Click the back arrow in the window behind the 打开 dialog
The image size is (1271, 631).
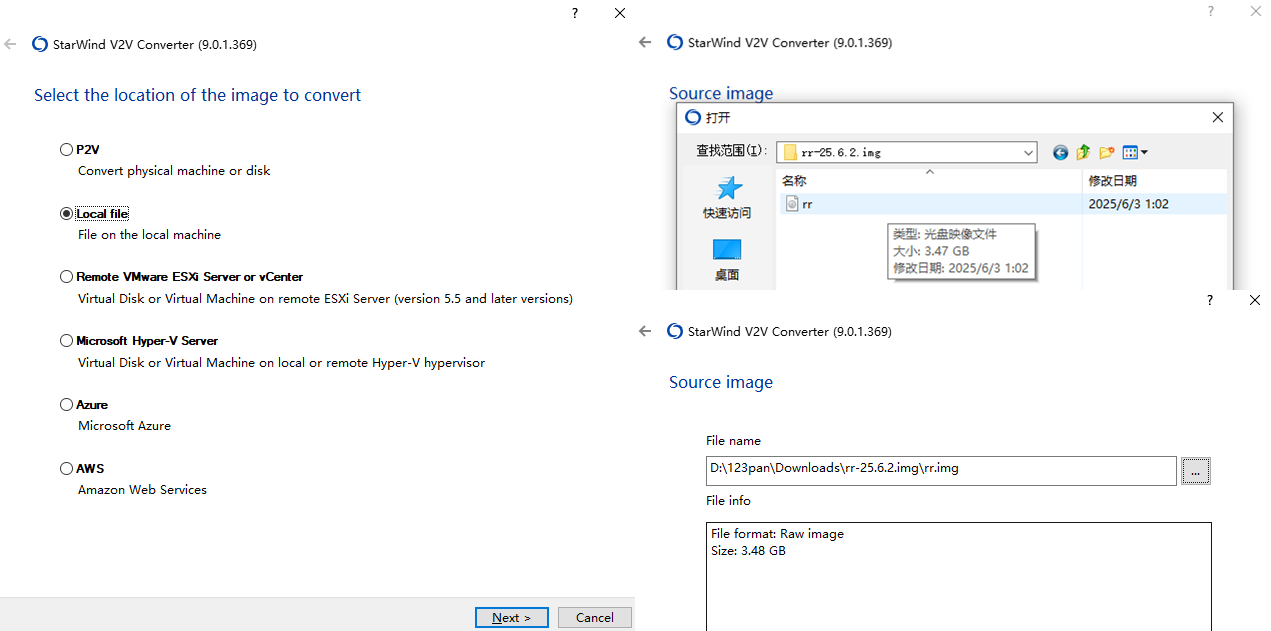[645, 42]
